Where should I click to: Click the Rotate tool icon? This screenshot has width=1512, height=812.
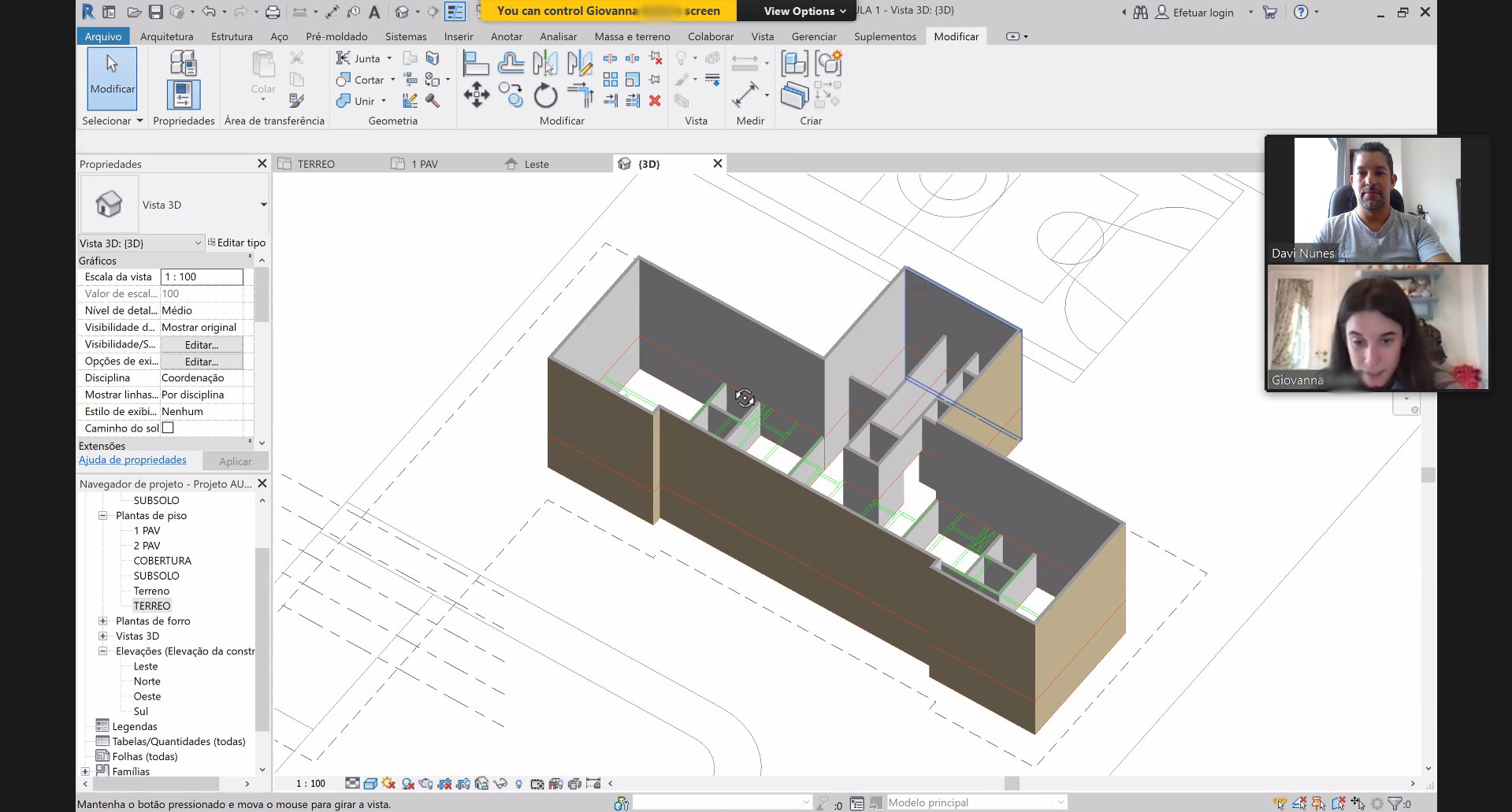[545, 96]
